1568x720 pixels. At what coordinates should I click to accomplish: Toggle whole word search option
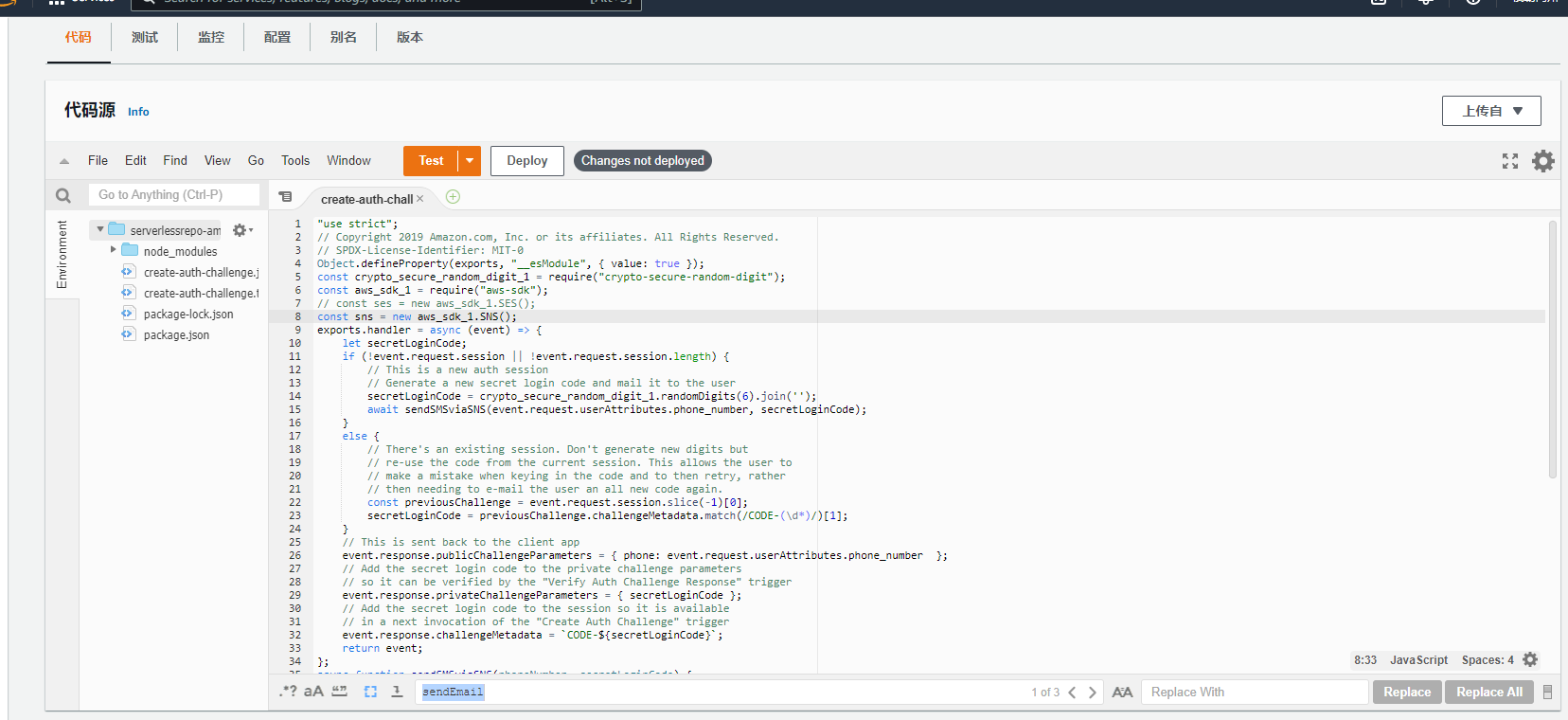(x=340, y=692)
